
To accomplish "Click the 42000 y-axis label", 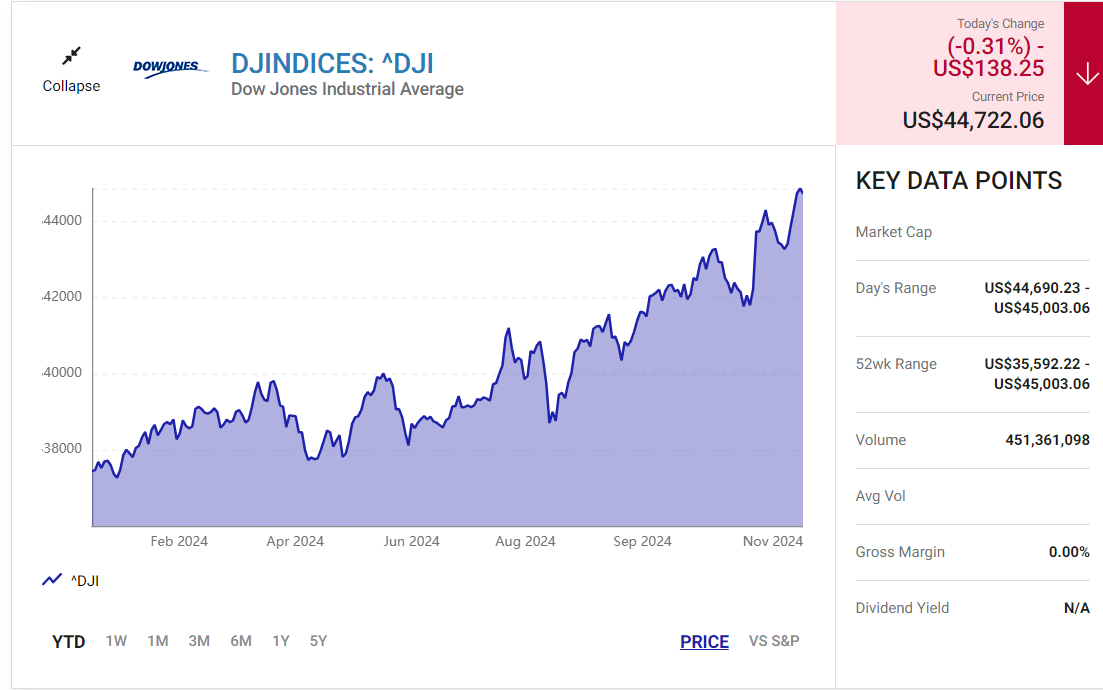I will click(x=63, y=297).
